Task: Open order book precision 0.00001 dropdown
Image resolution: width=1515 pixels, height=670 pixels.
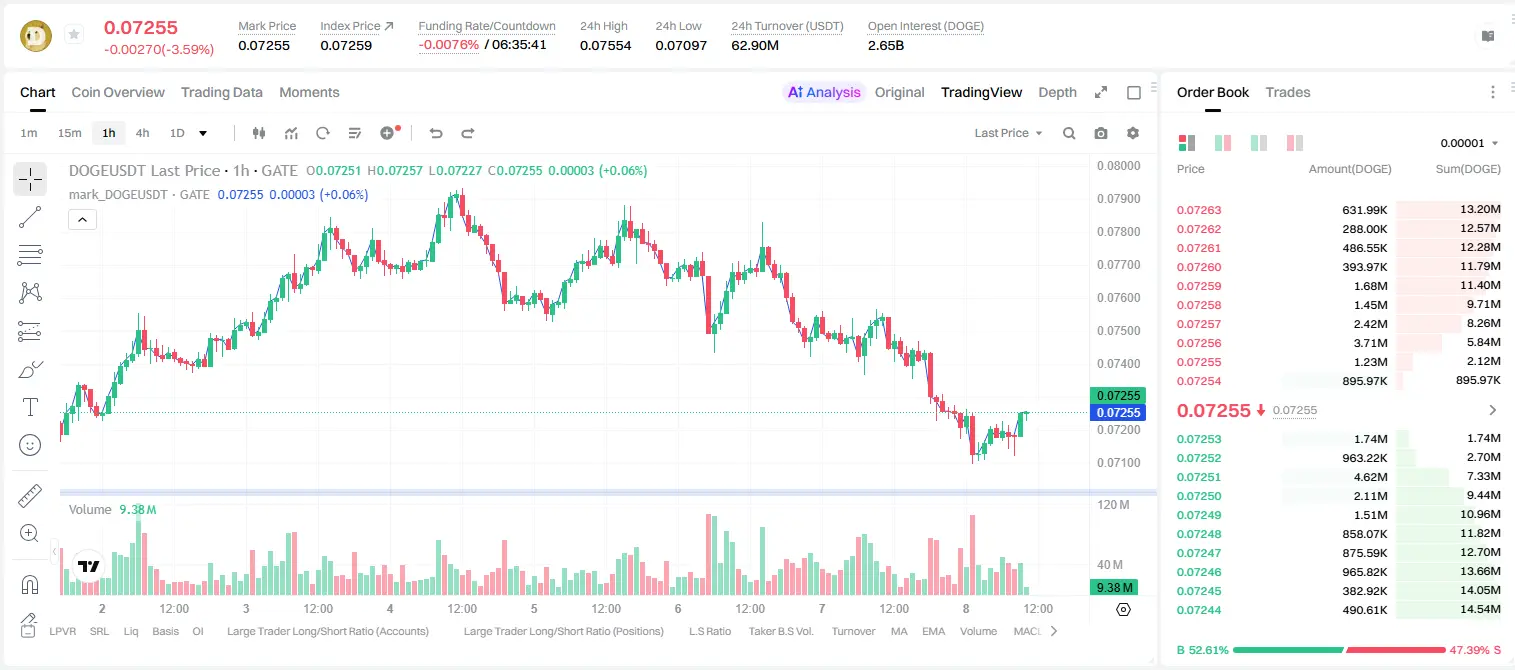Action: [1470, 143]
